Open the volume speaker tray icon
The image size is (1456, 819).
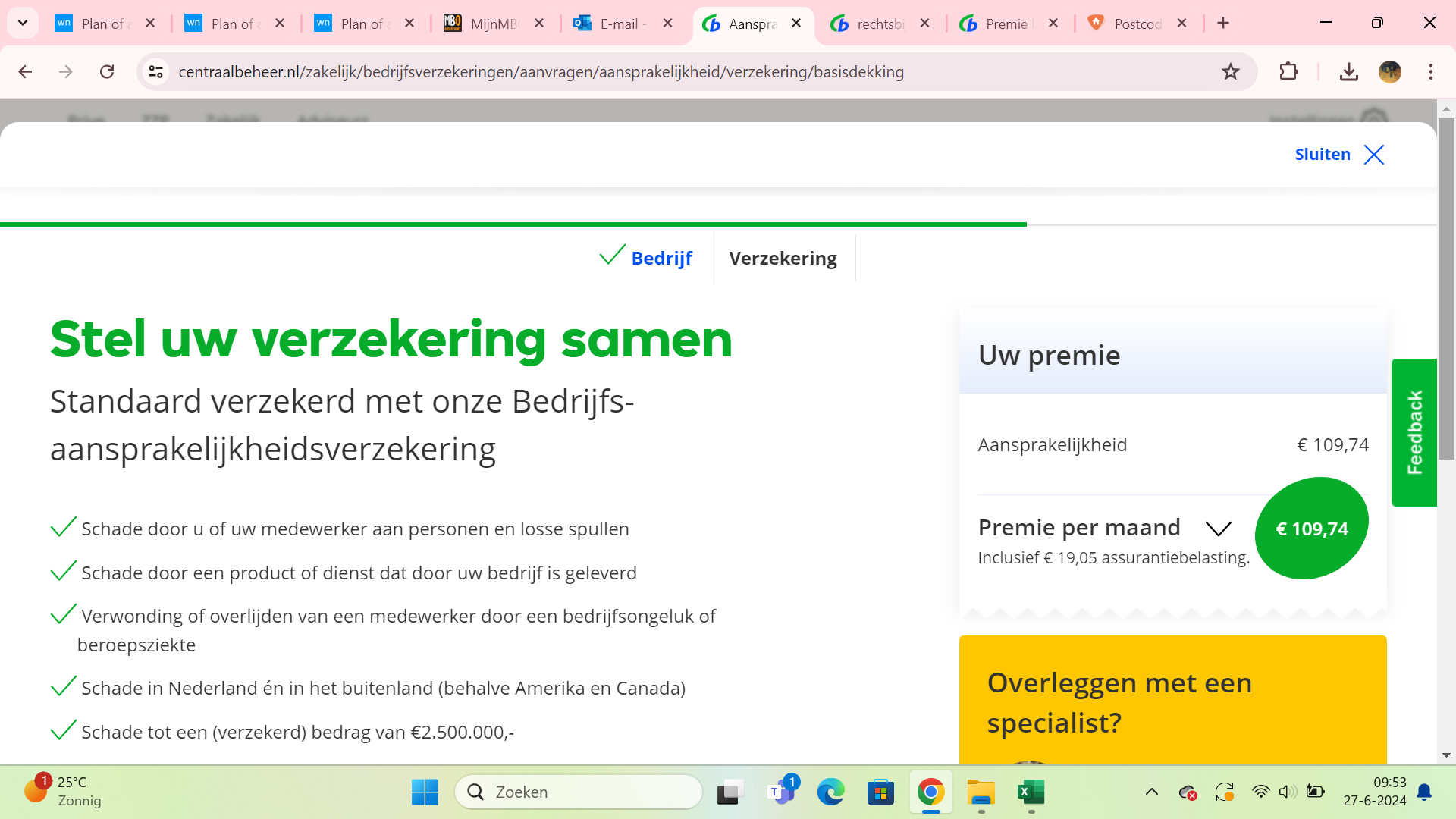click(x=1287, y=792)
